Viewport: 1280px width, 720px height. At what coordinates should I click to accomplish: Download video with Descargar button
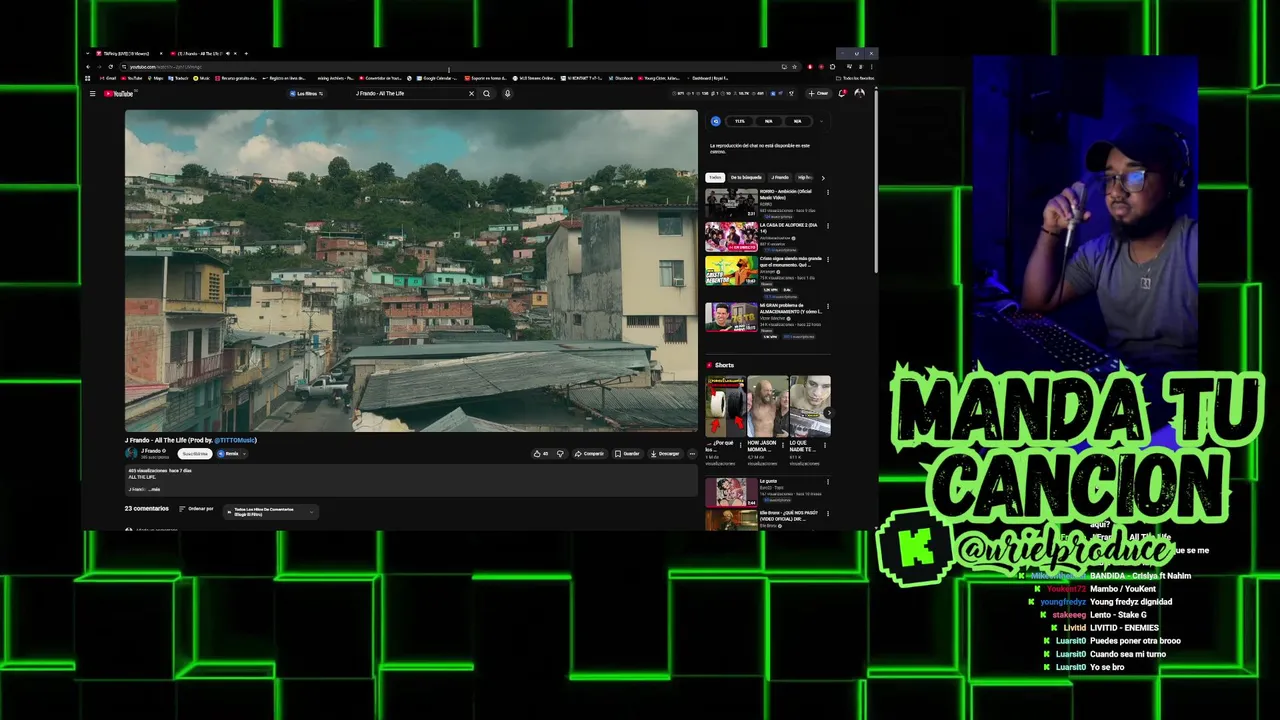tap(665, 453)
